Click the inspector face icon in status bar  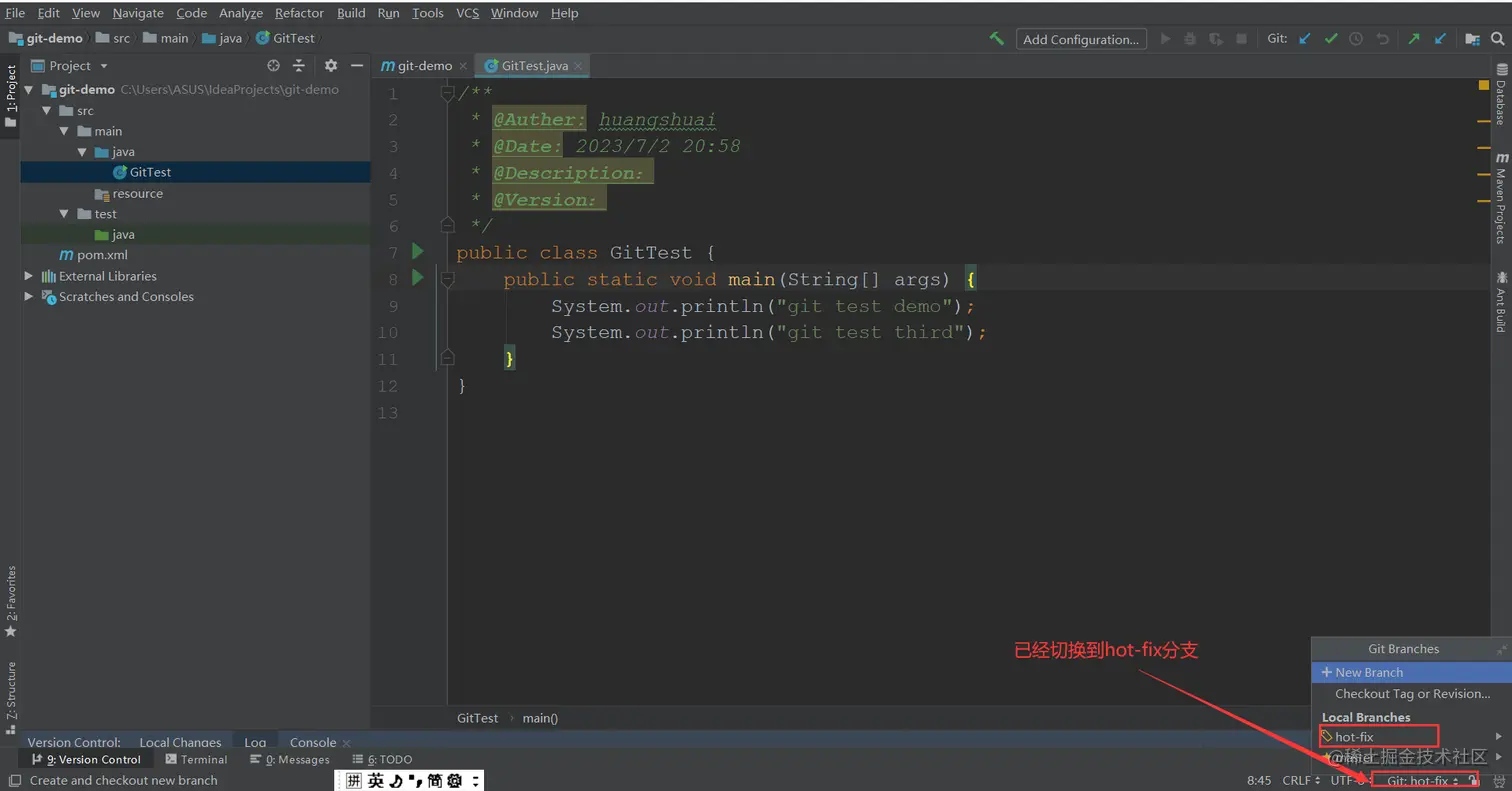pos(1499,780)
